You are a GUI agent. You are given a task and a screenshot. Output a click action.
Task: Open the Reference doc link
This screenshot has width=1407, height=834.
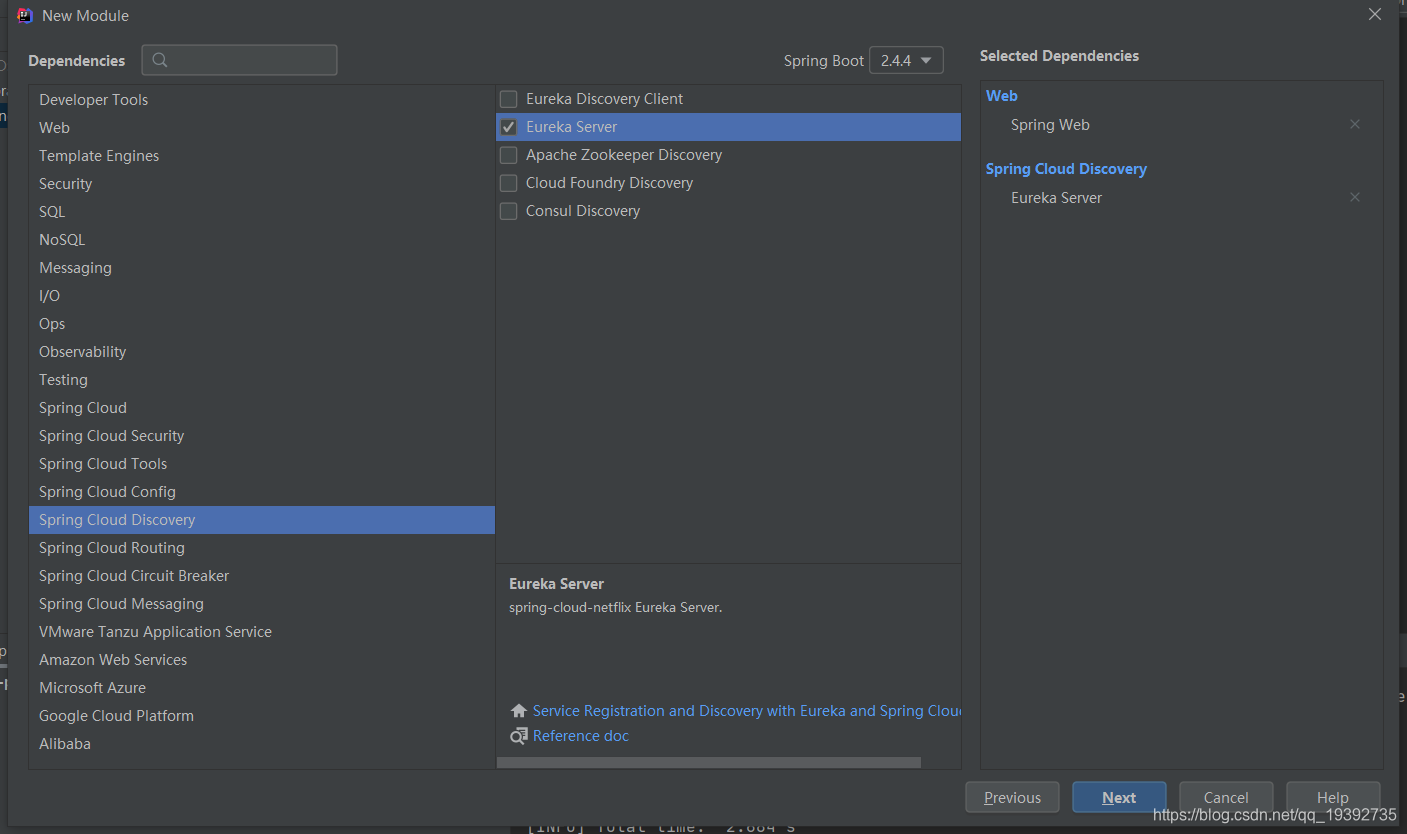point(581,736)
